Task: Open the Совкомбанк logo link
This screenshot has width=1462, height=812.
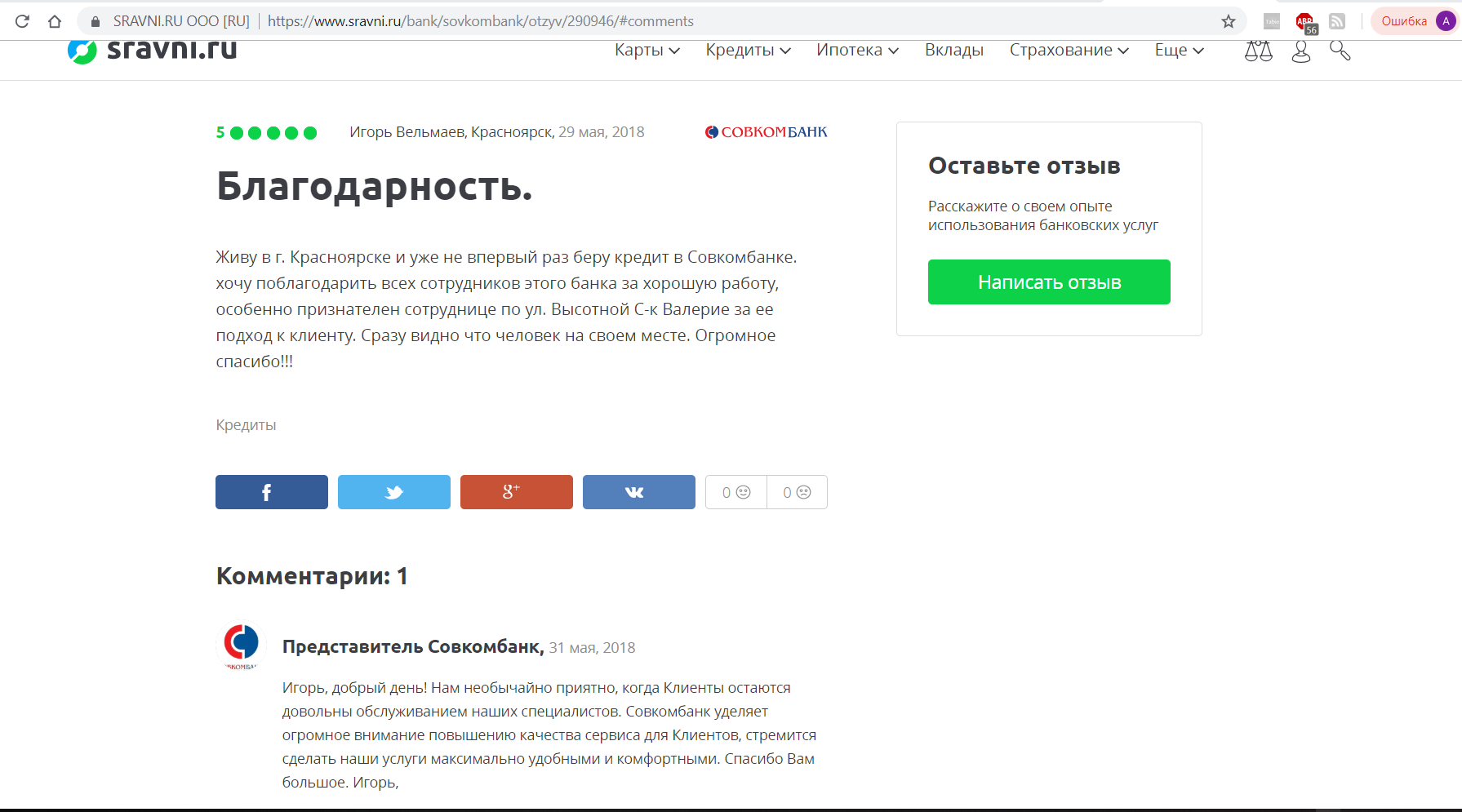Action: pos(766,132)
